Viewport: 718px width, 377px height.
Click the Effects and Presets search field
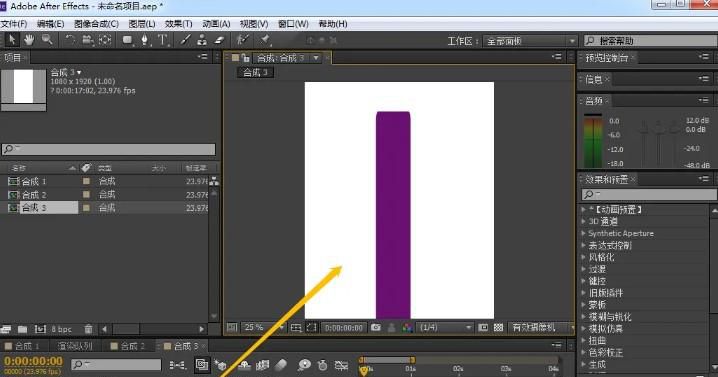(649, 195)
